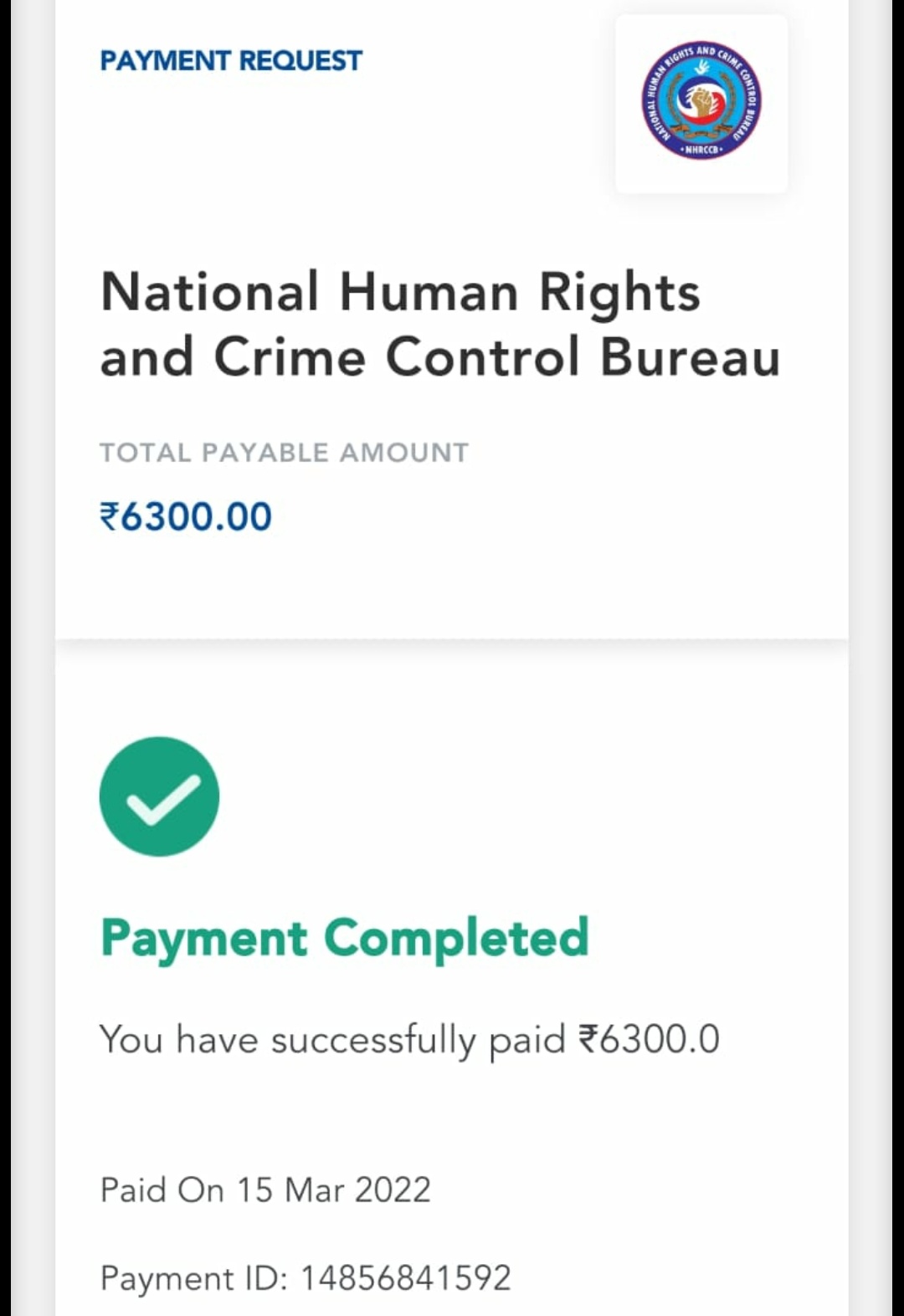Click the word "REQUEST" in the top header

(300, 61)
